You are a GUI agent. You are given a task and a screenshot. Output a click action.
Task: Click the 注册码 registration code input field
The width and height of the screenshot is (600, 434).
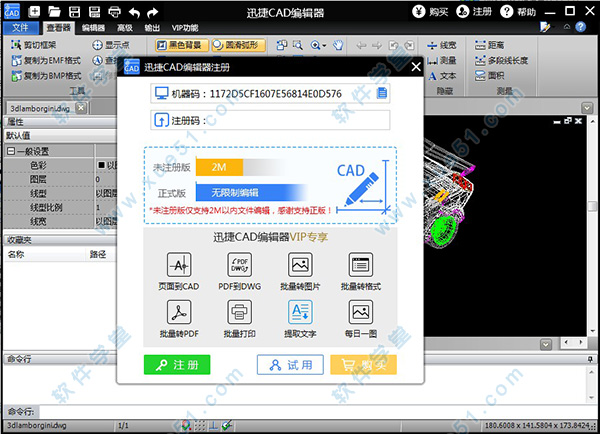coord(270,121)
